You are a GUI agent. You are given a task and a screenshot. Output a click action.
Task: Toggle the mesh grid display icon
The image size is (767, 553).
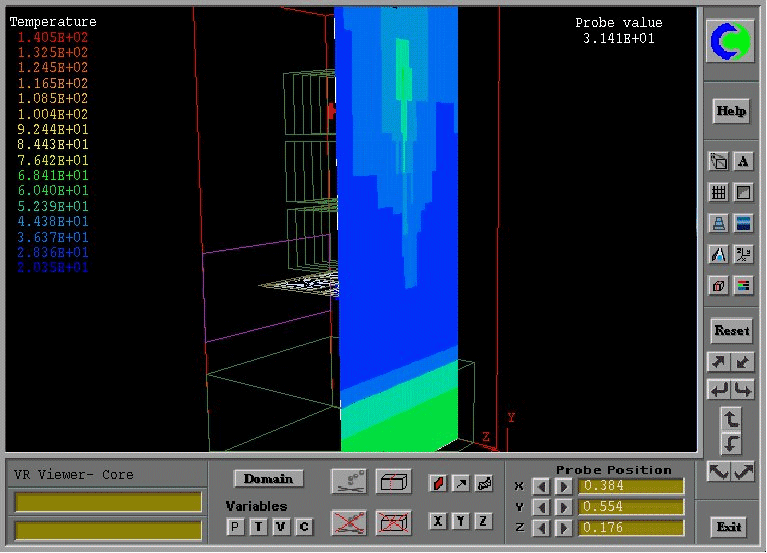pyautogui.click(x=718, y=192)
